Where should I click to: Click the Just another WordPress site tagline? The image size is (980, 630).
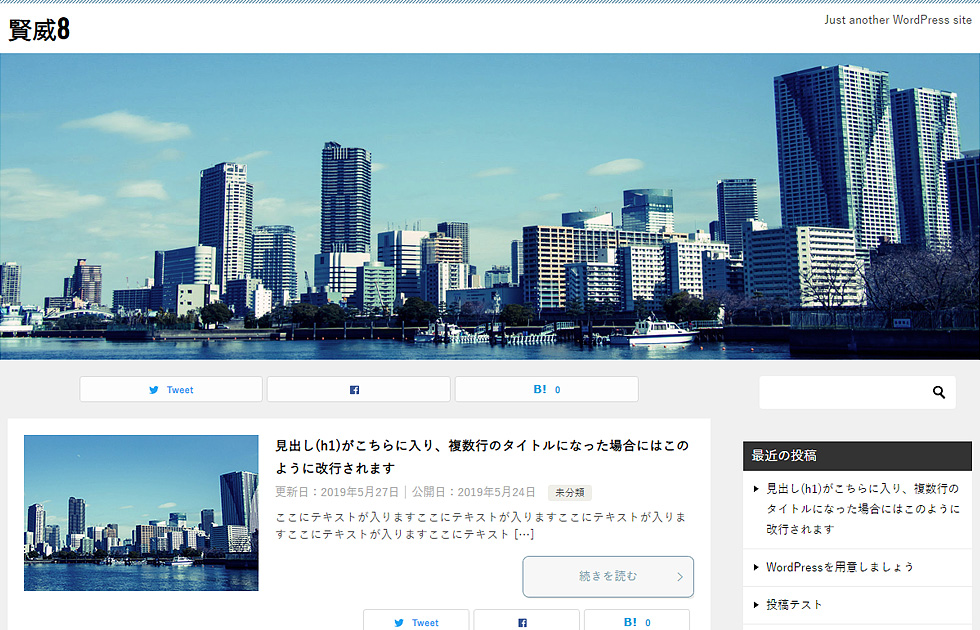click(x=898, y=20)
